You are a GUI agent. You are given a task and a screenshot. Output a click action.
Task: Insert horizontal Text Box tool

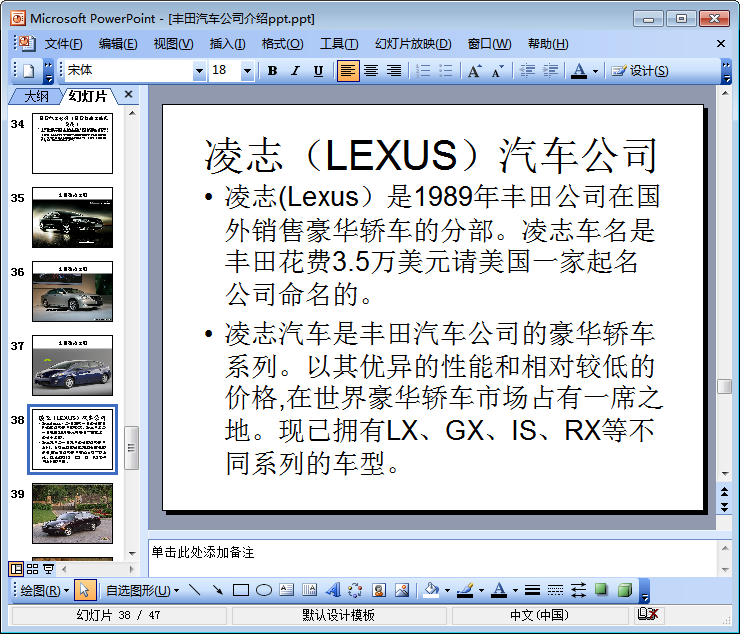pyautogui.click(x=286, y=590)
